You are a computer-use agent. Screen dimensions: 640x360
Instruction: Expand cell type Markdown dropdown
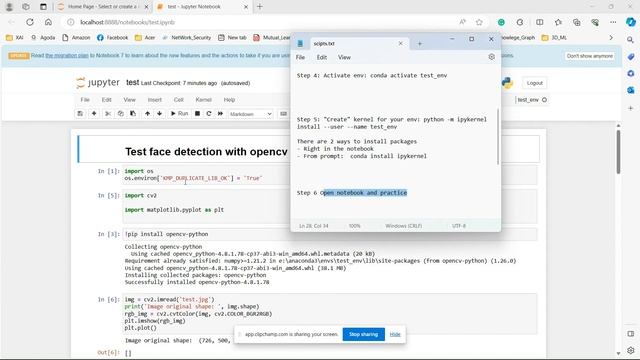point(251,114)
